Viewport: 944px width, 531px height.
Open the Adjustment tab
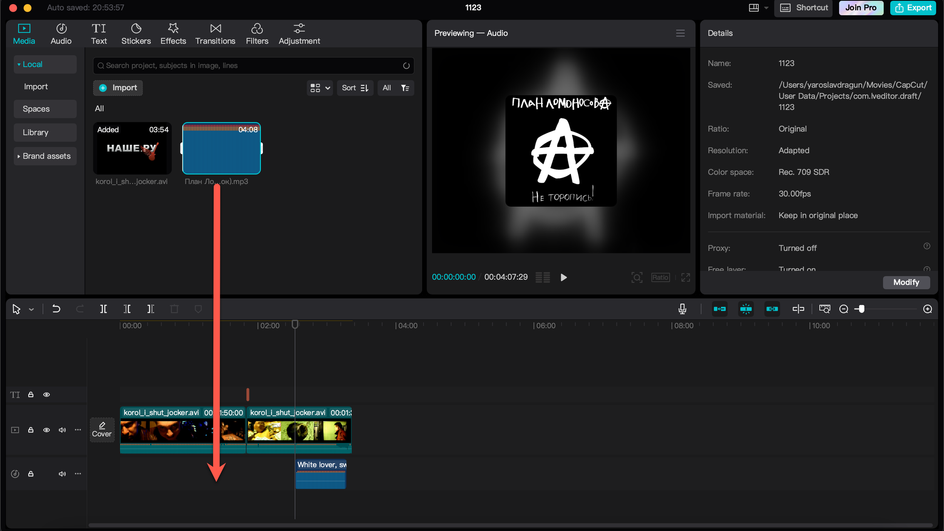[x=299, y=34]
